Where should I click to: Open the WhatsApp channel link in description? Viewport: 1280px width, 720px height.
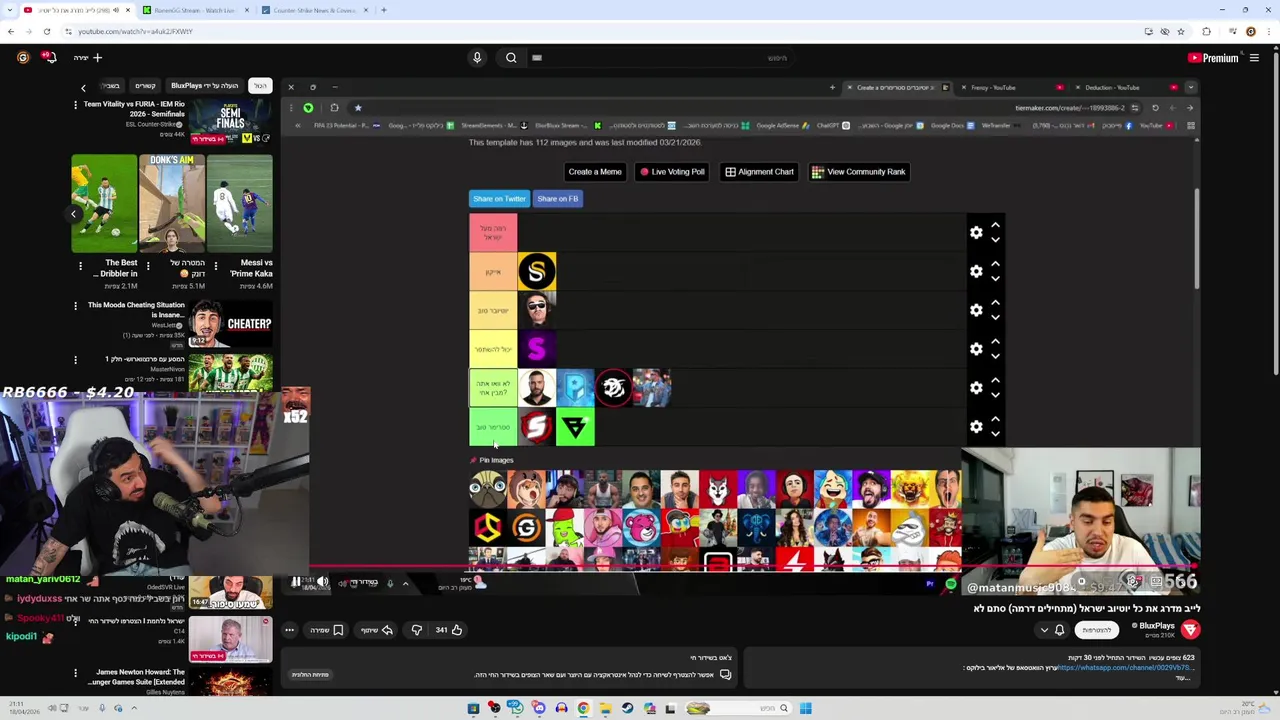tap(1125, 668)
